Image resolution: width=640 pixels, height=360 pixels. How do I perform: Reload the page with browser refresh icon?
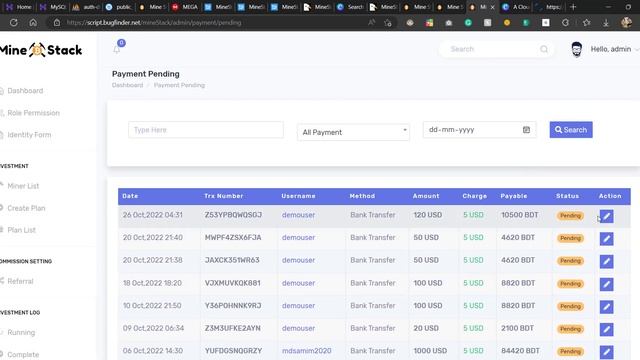[13, 23]
